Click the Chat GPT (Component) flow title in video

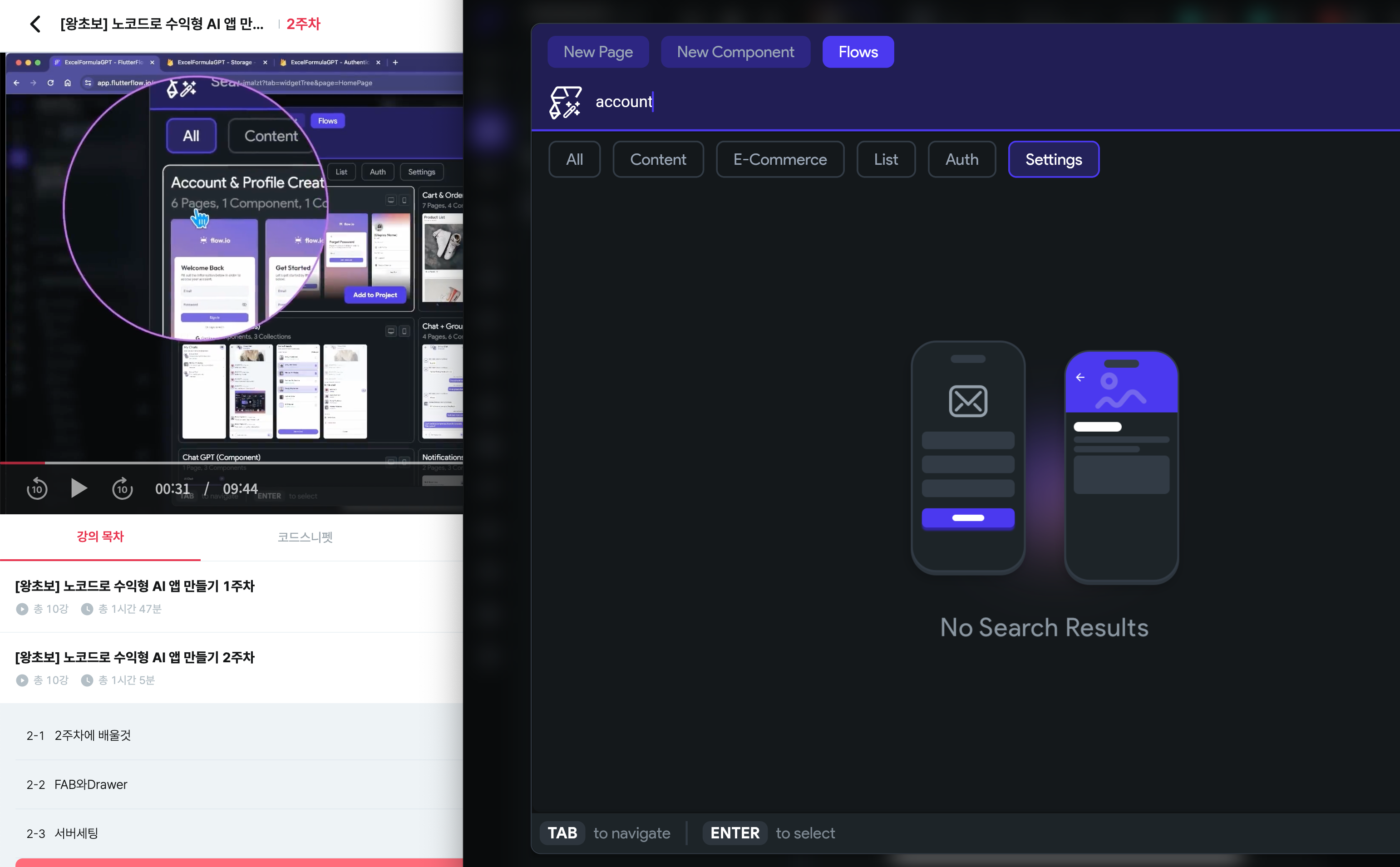221,457
